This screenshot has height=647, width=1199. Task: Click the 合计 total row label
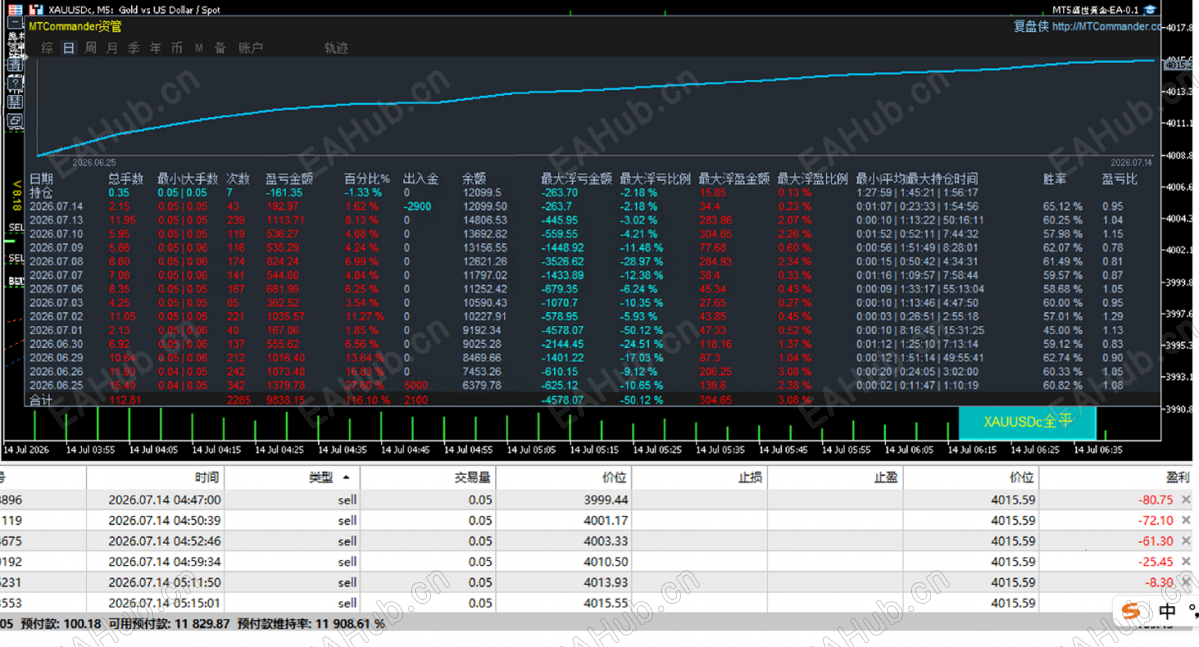[41, 400]
